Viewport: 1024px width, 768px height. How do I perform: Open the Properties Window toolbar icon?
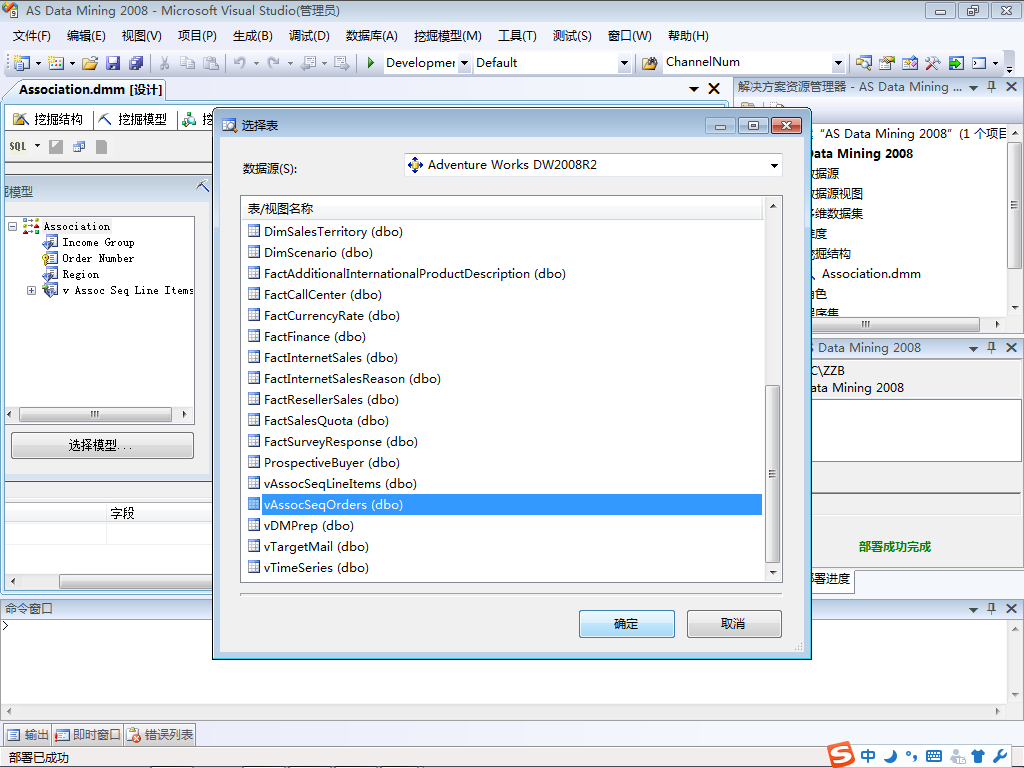click(886, 63)
